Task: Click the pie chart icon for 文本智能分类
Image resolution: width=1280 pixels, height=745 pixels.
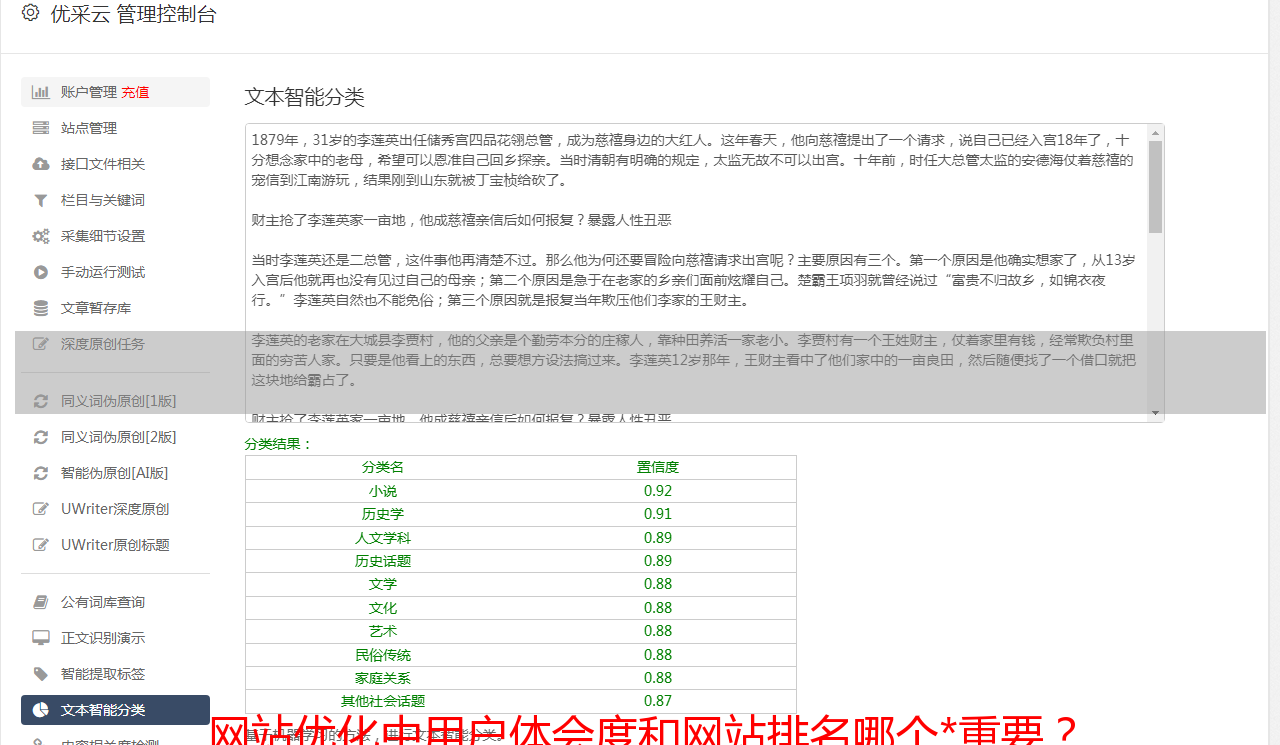Action: 41,710
